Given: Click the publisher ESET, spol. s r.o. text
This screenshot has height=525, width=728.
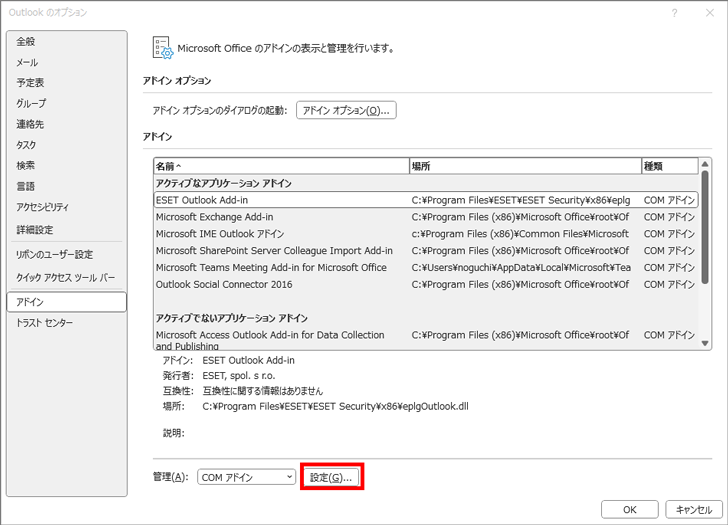Looking at the screenshot, I should tap(239, 376).
